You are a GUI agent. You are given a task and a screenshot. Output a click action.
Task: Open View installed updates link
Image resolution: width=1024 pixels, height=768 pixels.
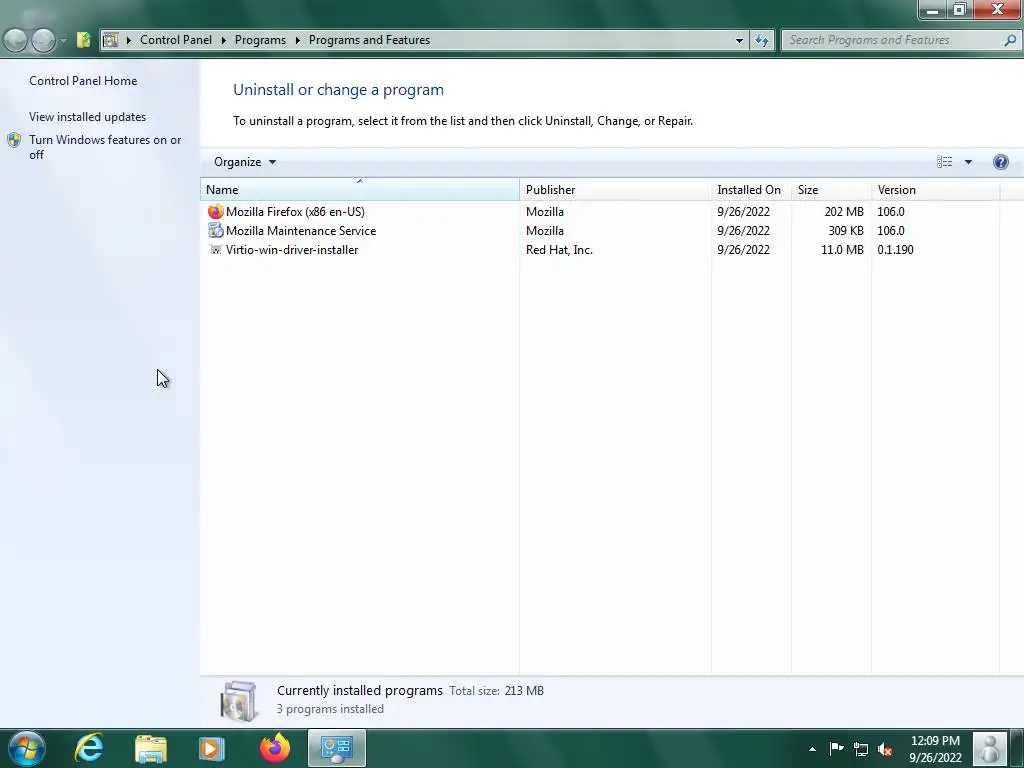(x=88, y=117)
